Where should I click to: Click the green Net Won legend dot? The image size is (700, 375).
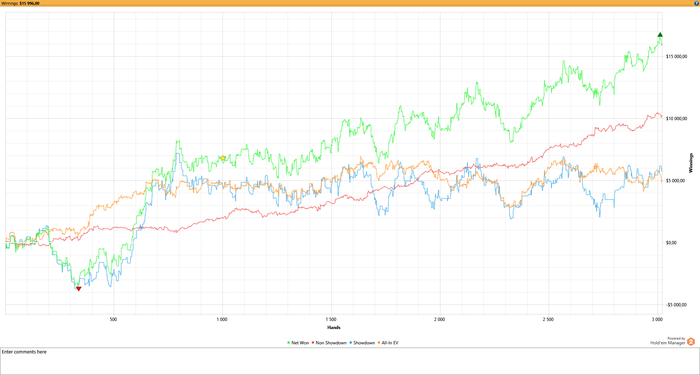pyautogui.click(x=288, y=343)
